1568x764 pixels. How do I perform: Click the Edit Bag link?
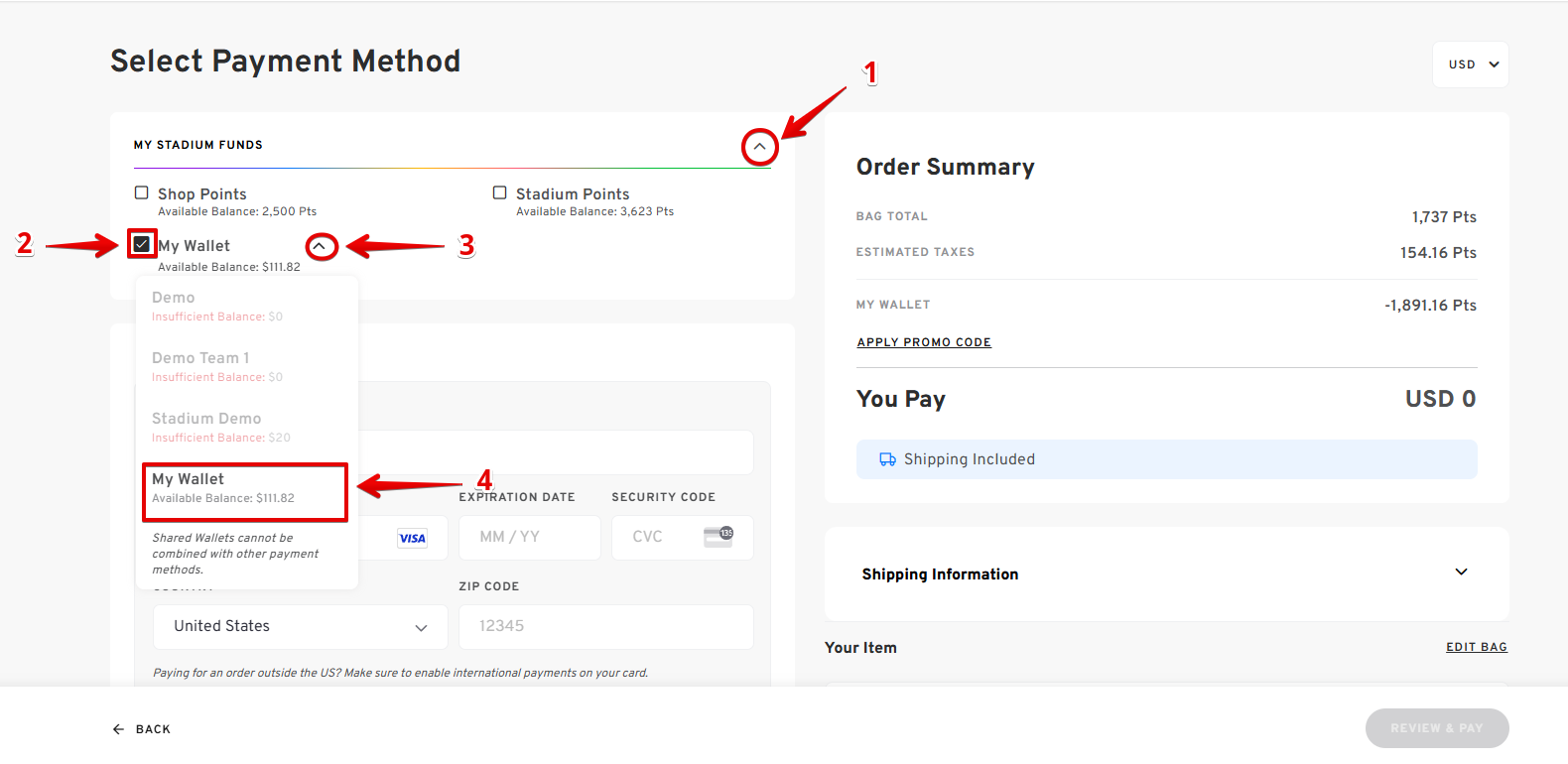[1476, 647]
